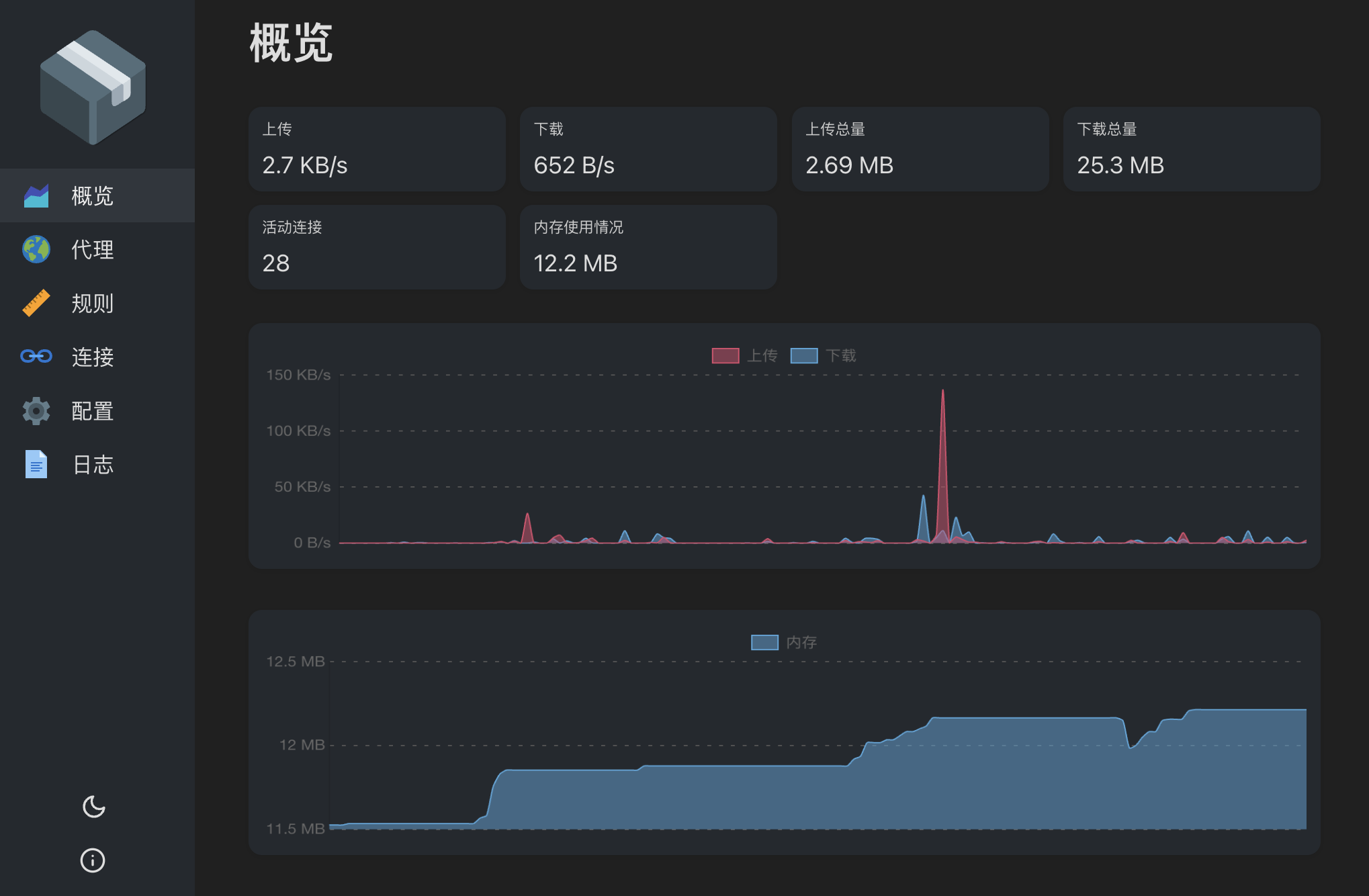1369x896 pixels.
Task: Click the 活动连接 statistic card
Action: pyautogui.click(x=377, y=247)
